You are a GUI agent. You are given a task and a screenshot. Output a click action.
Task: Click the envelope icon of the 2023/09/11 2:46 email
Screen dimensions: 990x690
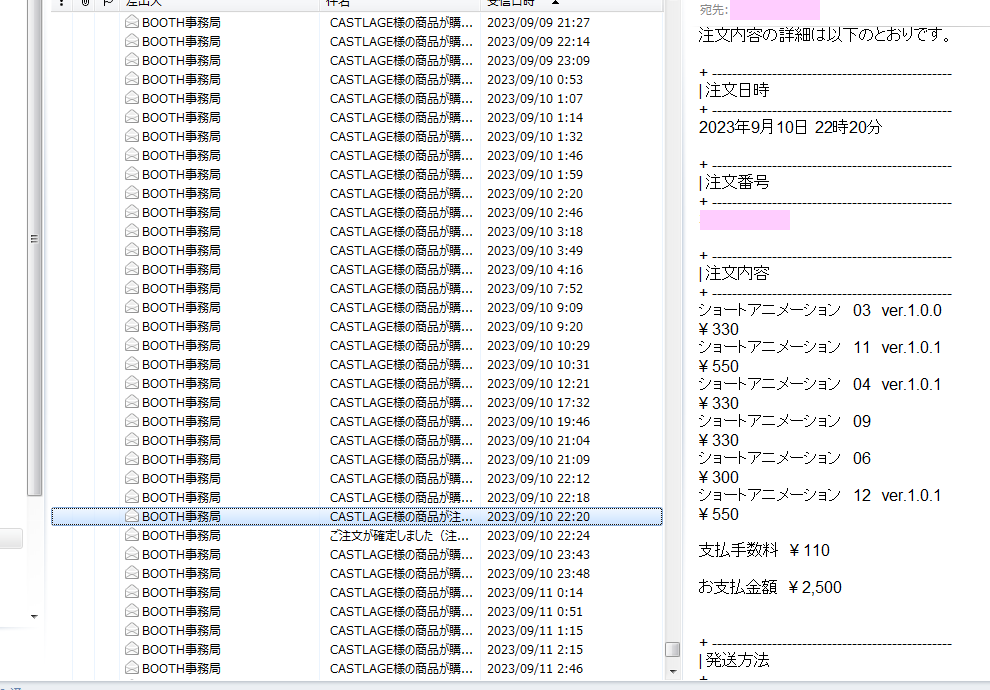coord(131,668)
